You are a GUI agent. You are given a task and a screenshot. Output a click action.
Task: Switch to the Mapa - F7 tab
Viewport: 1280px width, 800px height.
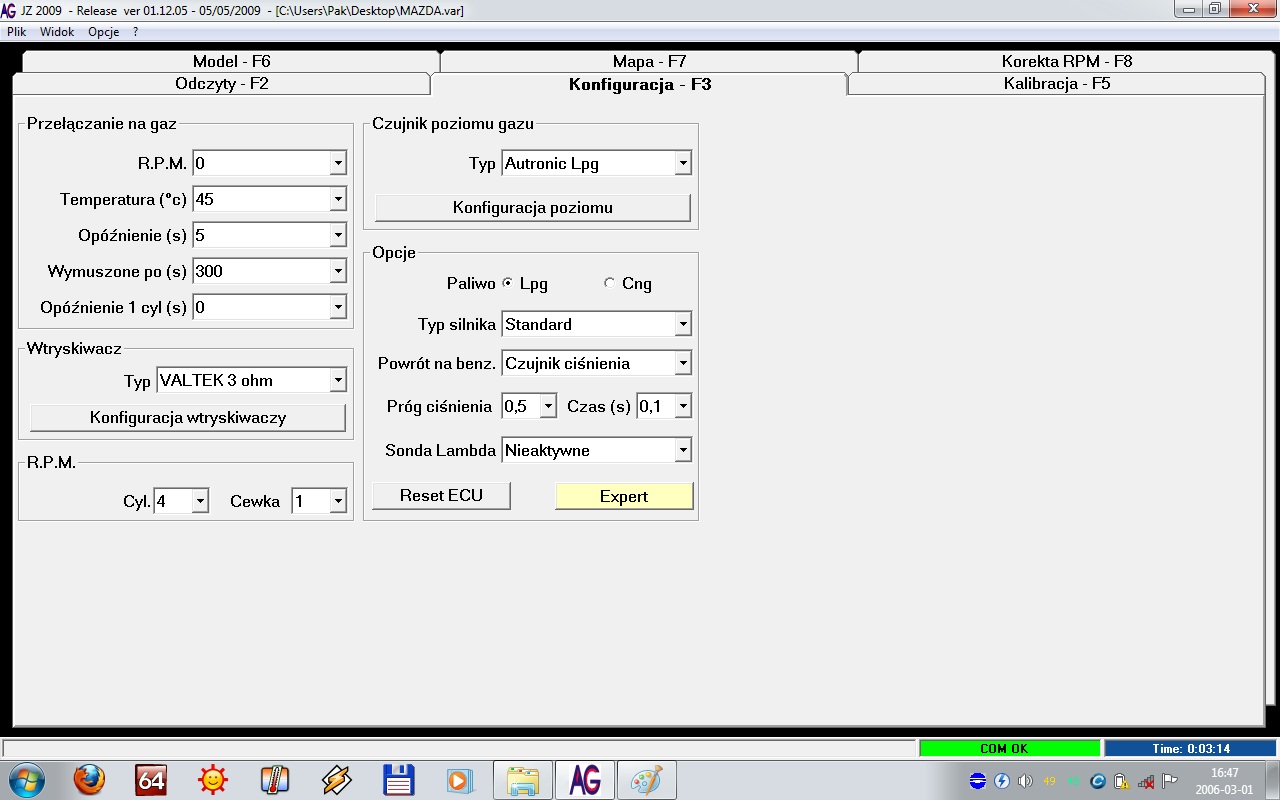[649, 61]
